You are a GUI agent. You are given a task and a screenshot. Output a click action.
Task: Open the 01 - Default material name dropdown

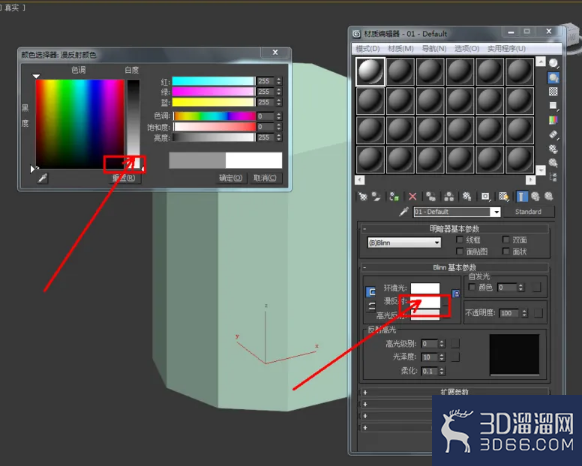[x=496, y=212]
